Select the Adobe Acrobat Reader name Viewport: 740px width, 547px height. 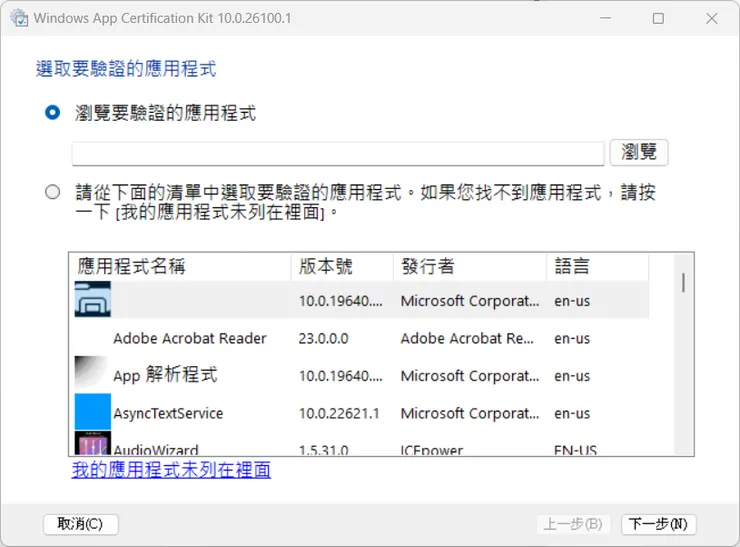190,338
